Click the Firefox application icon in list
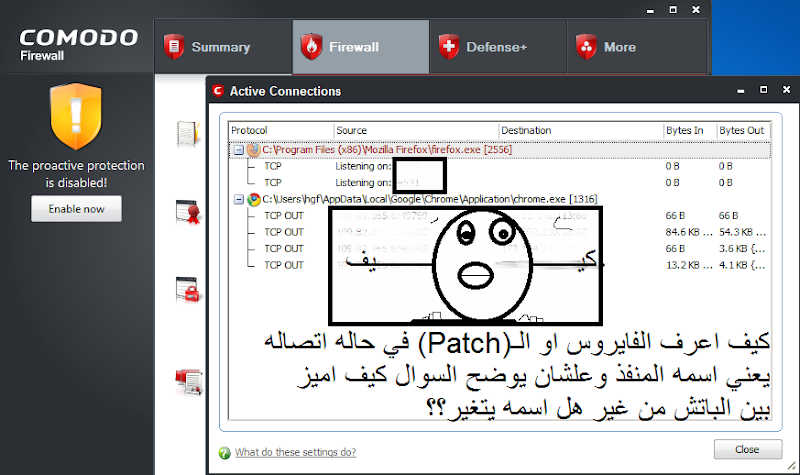Screen dimensions: 800x475 pyautogui.click(x=254, y=149)
